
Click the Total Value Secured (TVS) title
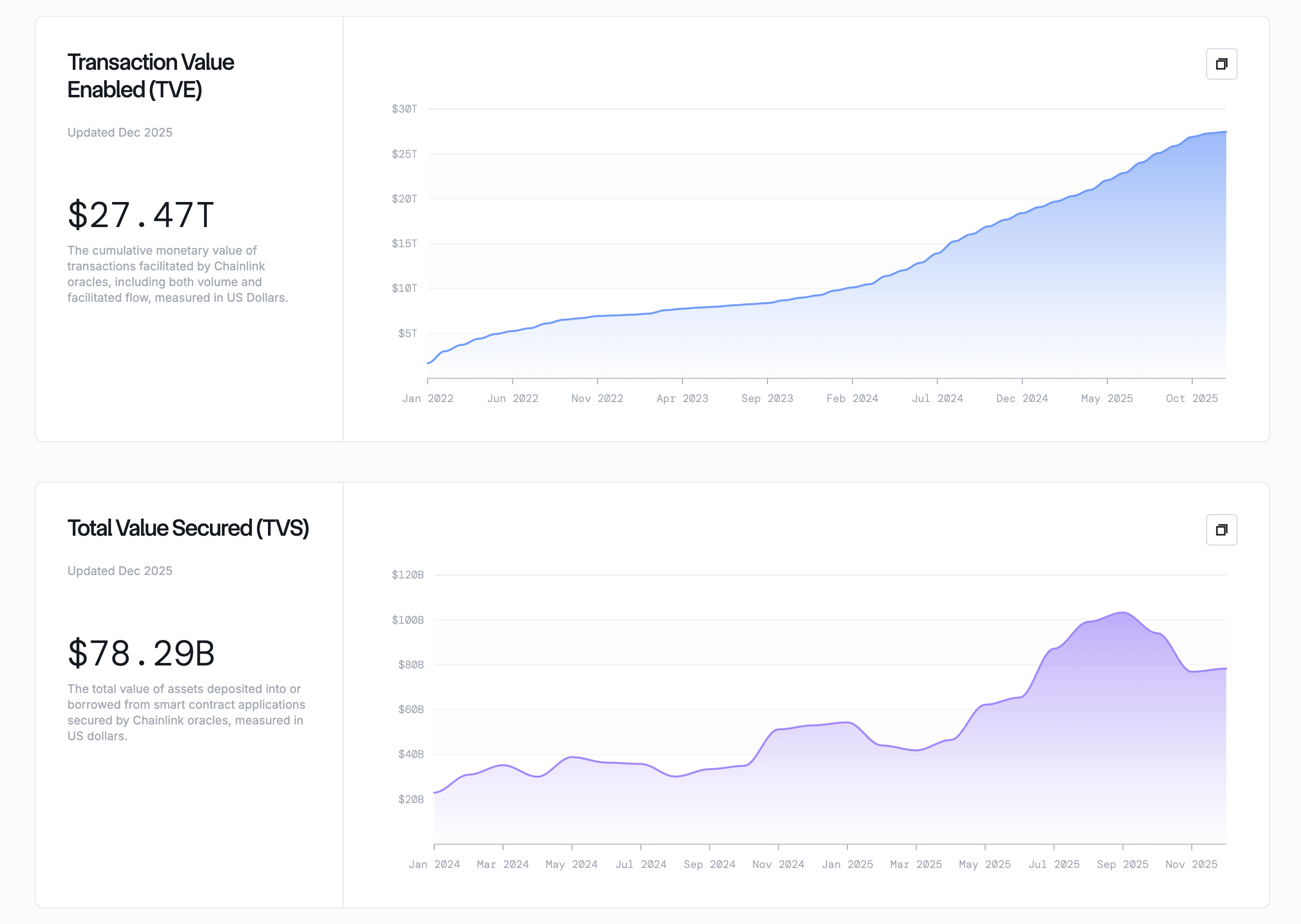pyautogui.click(x=189, y=528)
